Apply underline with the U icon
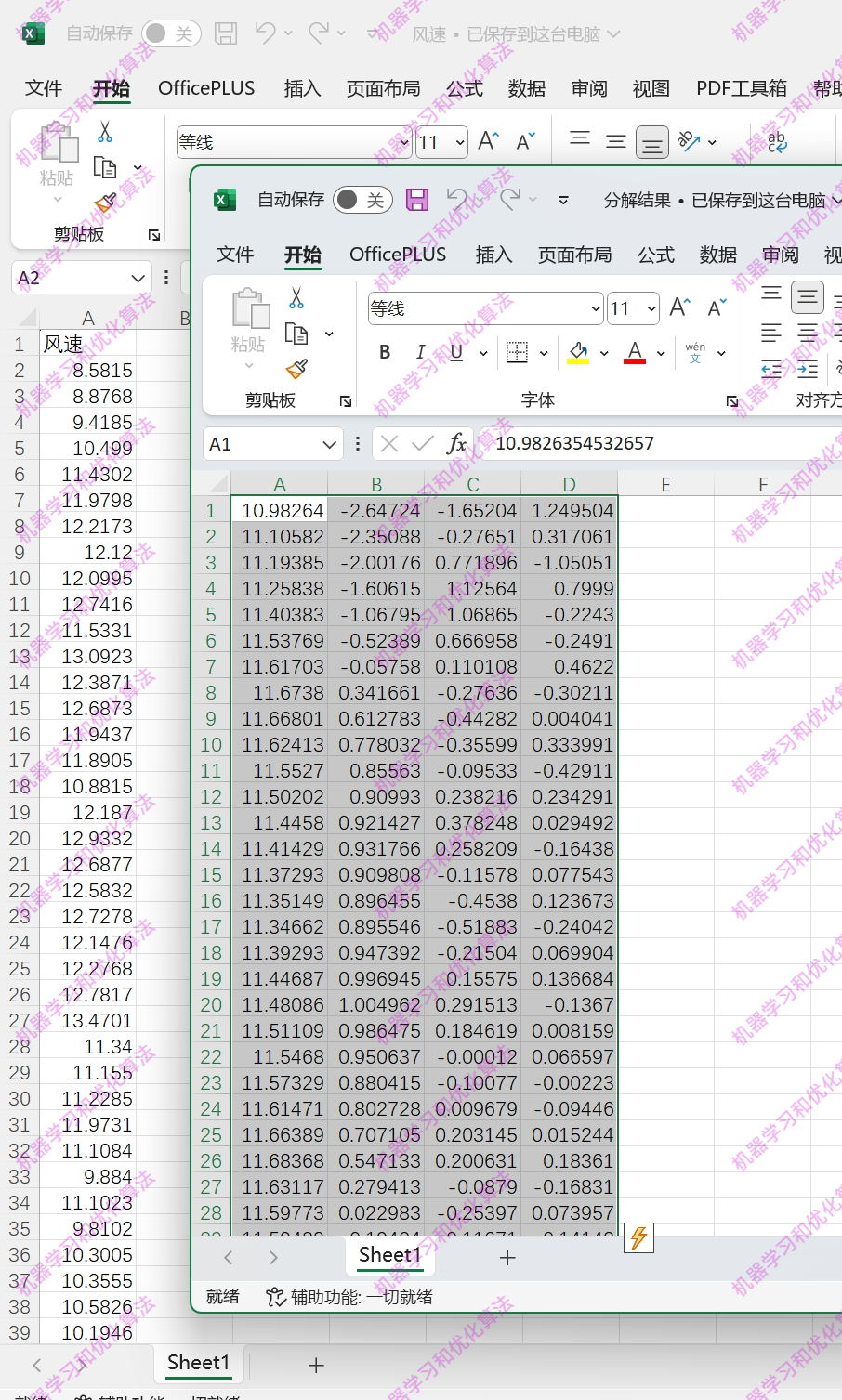The width and height of the screenshot is (842, 1400). (x=454, y=352)
